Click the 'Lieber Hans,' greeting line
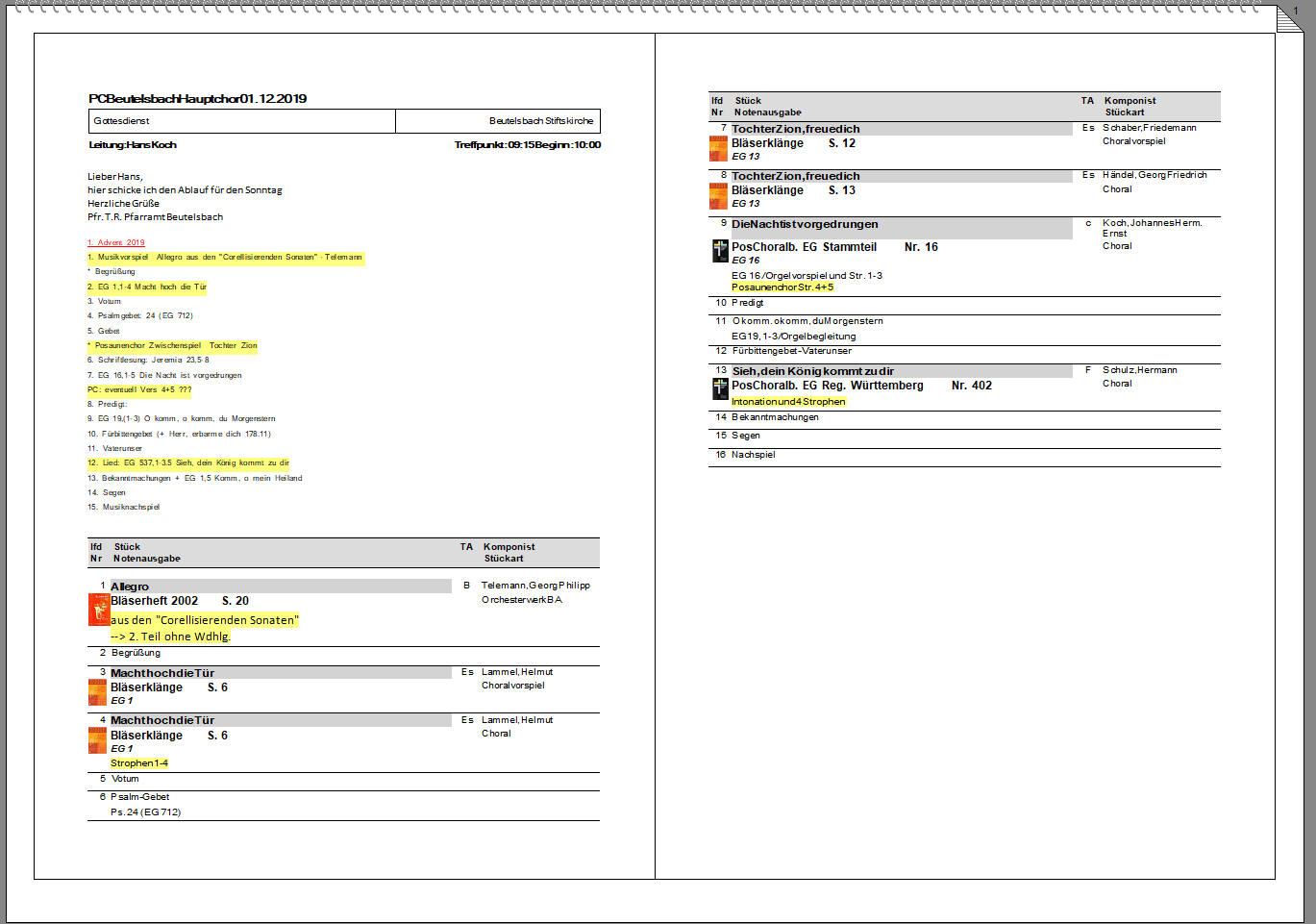 click(115, 177)
